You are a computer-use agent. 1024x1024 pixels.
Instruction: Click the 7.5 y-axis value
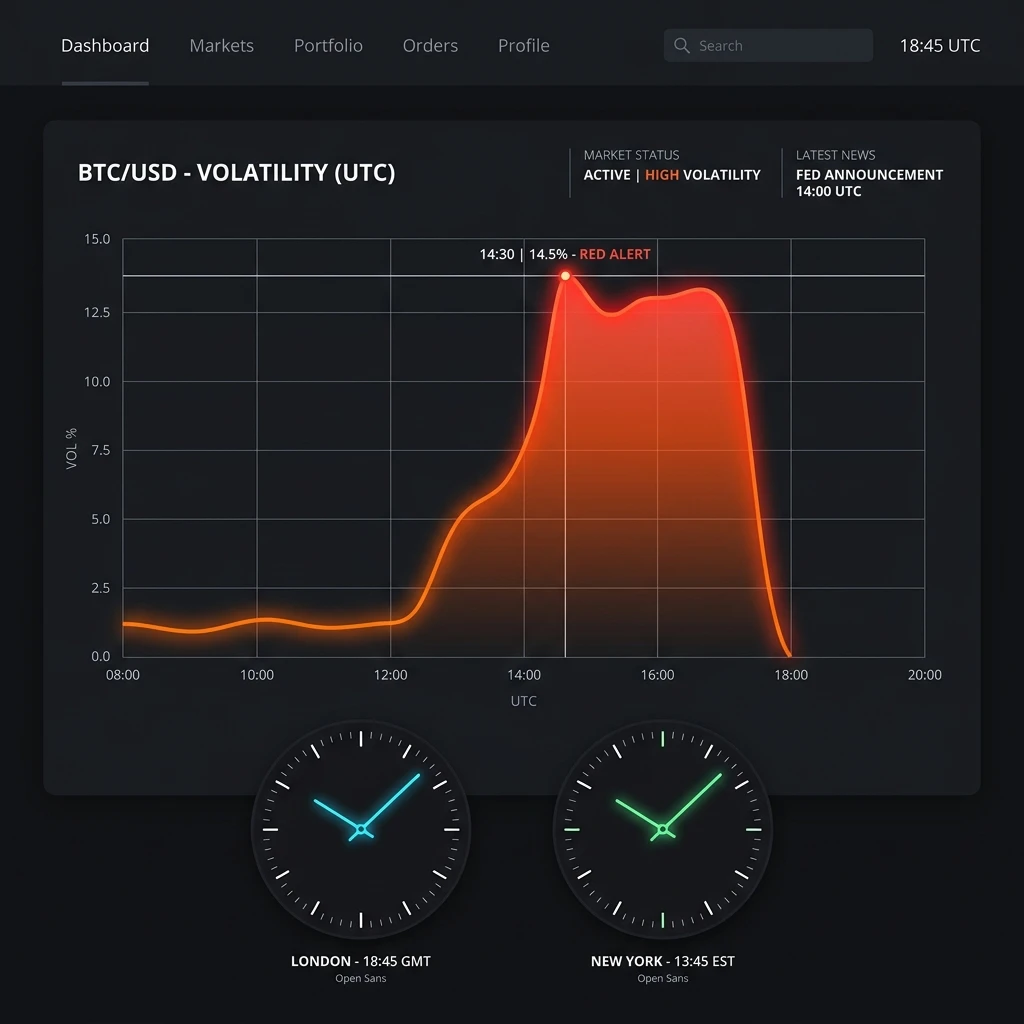(101, 450)
